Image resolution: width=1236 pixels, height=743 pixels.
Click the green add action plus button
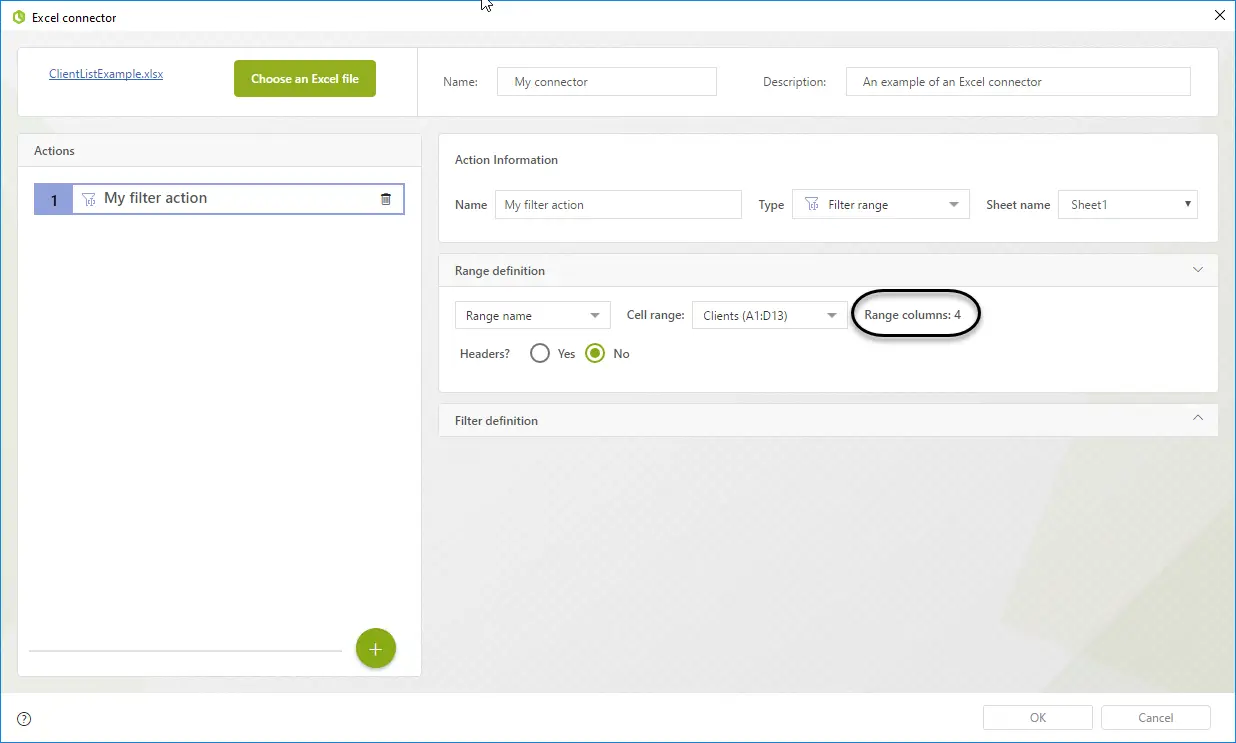(376, 649)
